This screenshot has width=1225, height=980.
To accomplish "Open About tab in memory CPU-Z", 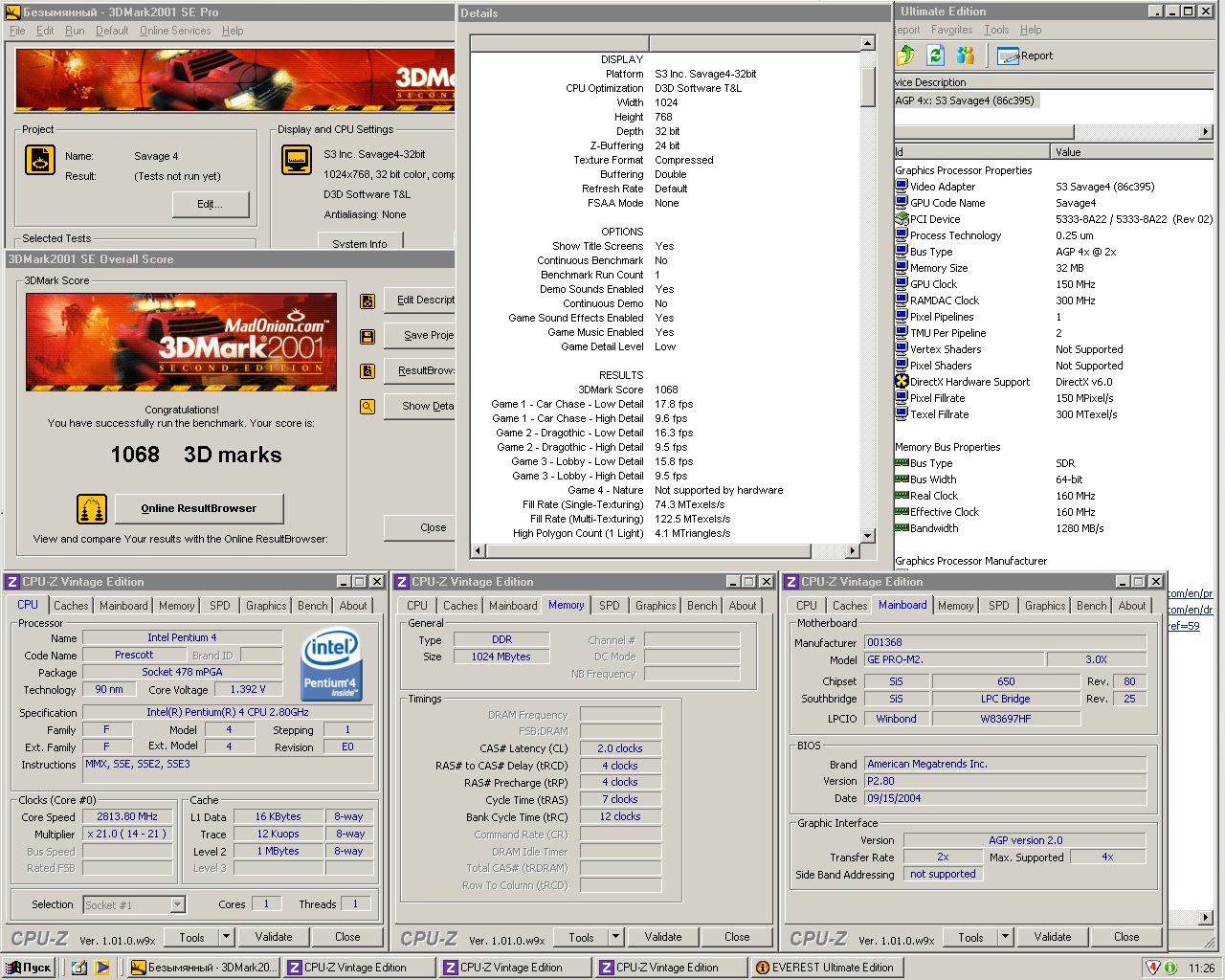I will [743, 606].
